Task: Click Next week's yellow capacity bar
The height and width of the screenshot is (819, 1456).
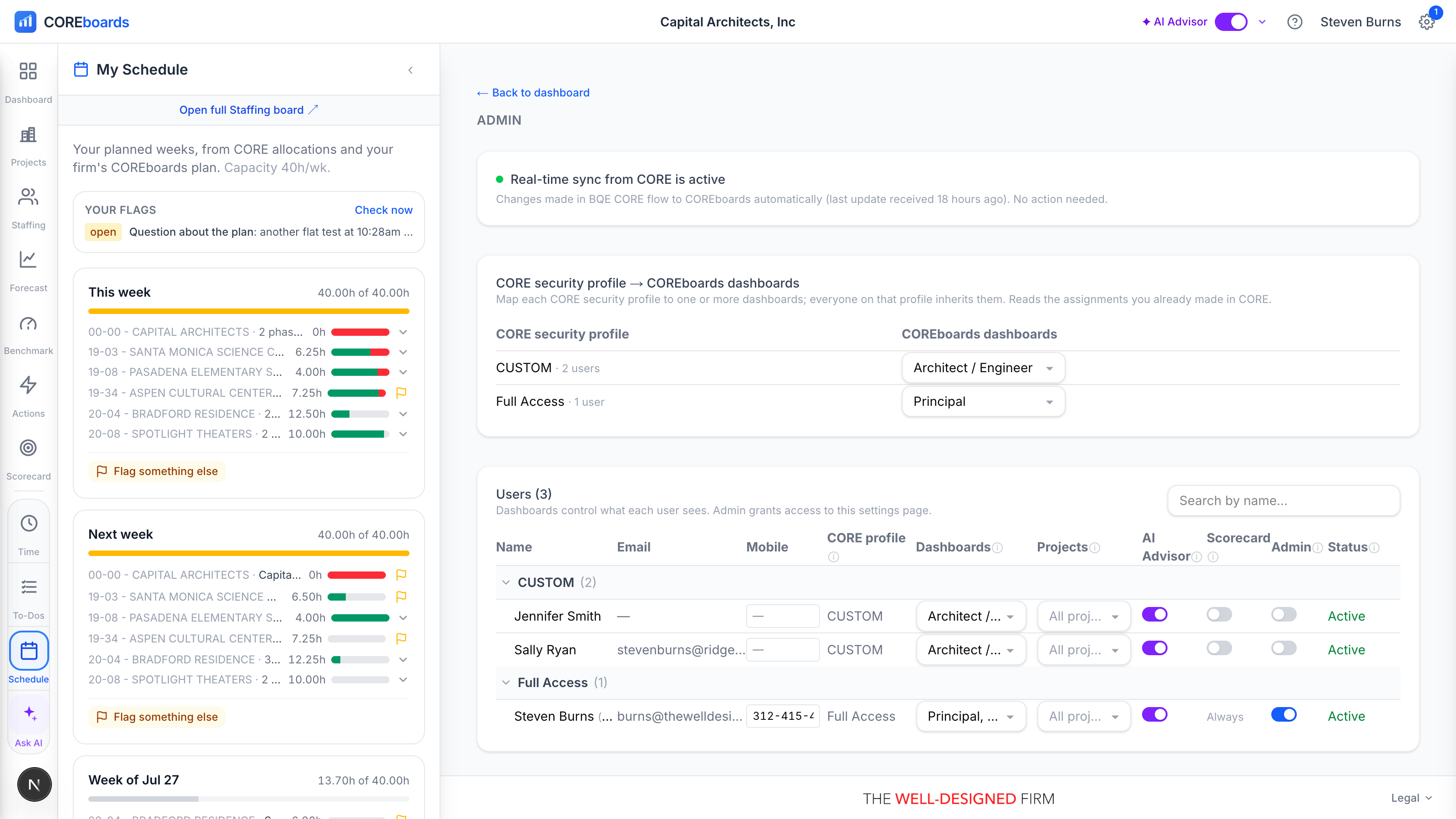Action: (249, 553)
